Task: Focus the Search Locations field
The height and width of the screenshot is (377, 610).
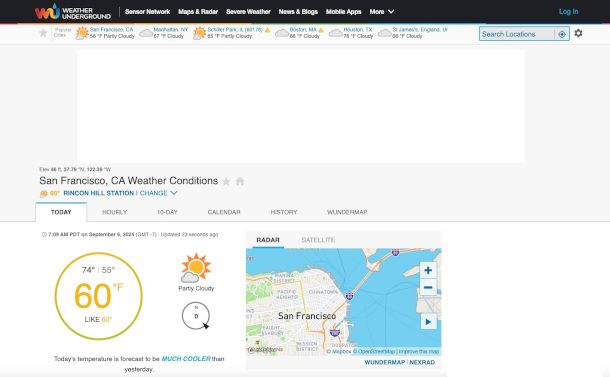Action: pyautogui.click(x=517, y=34)
